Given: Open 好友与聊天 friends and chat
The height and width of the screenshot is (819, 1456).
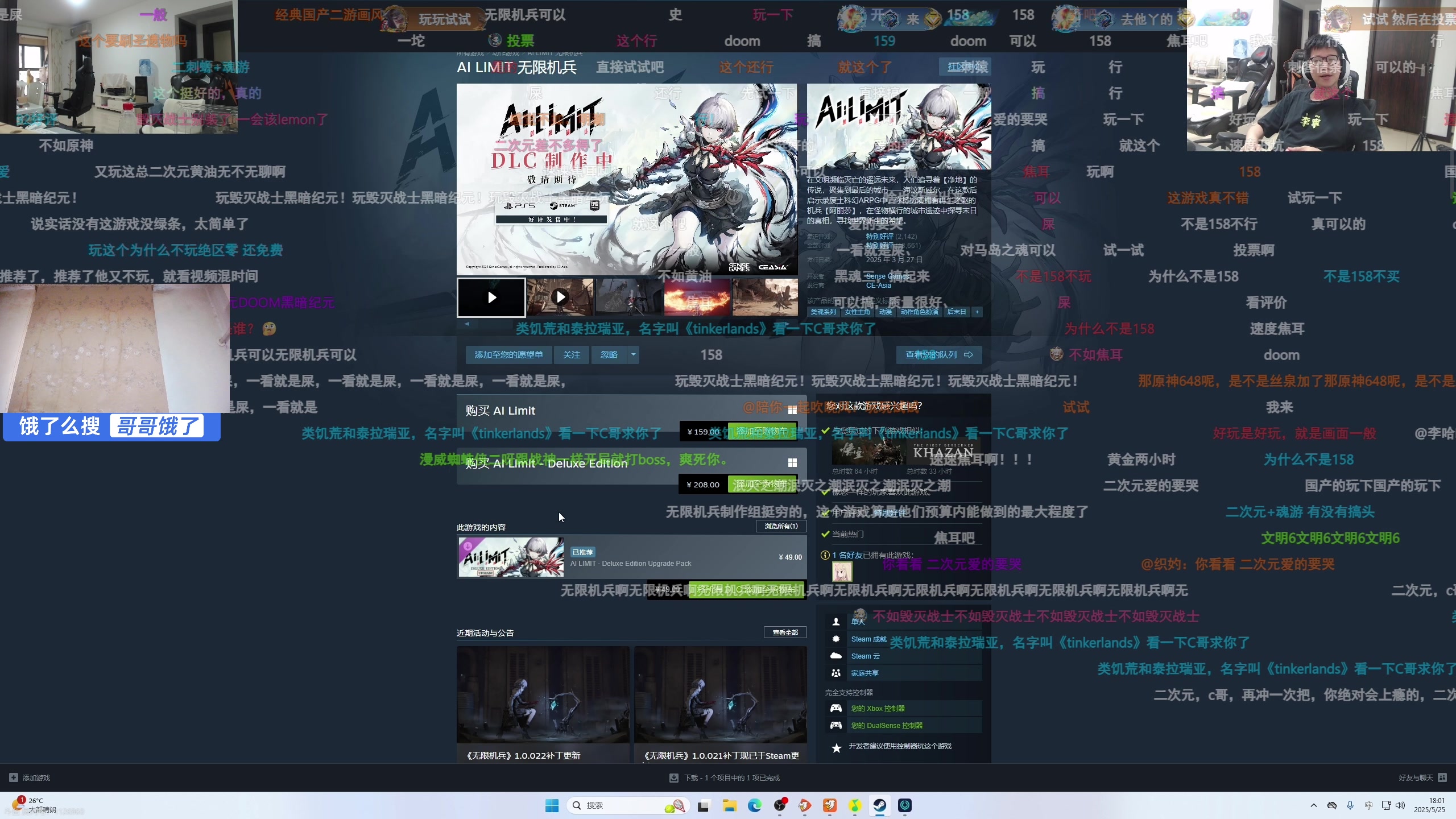Looking at the screenshot, I should (x=1422, y=777).
